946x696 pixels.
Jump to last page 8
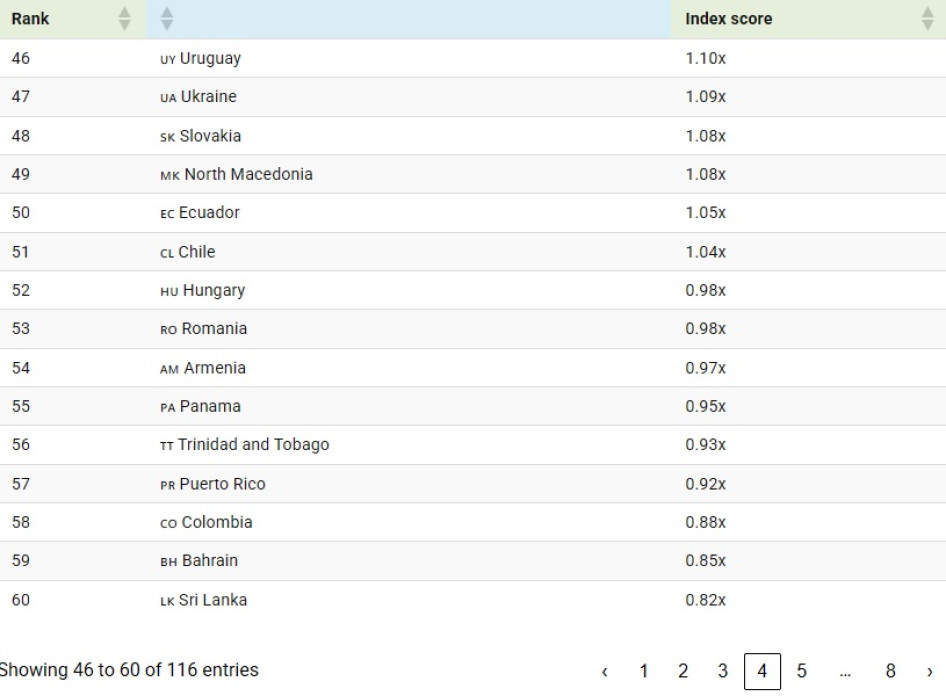[x=890, y=672]
